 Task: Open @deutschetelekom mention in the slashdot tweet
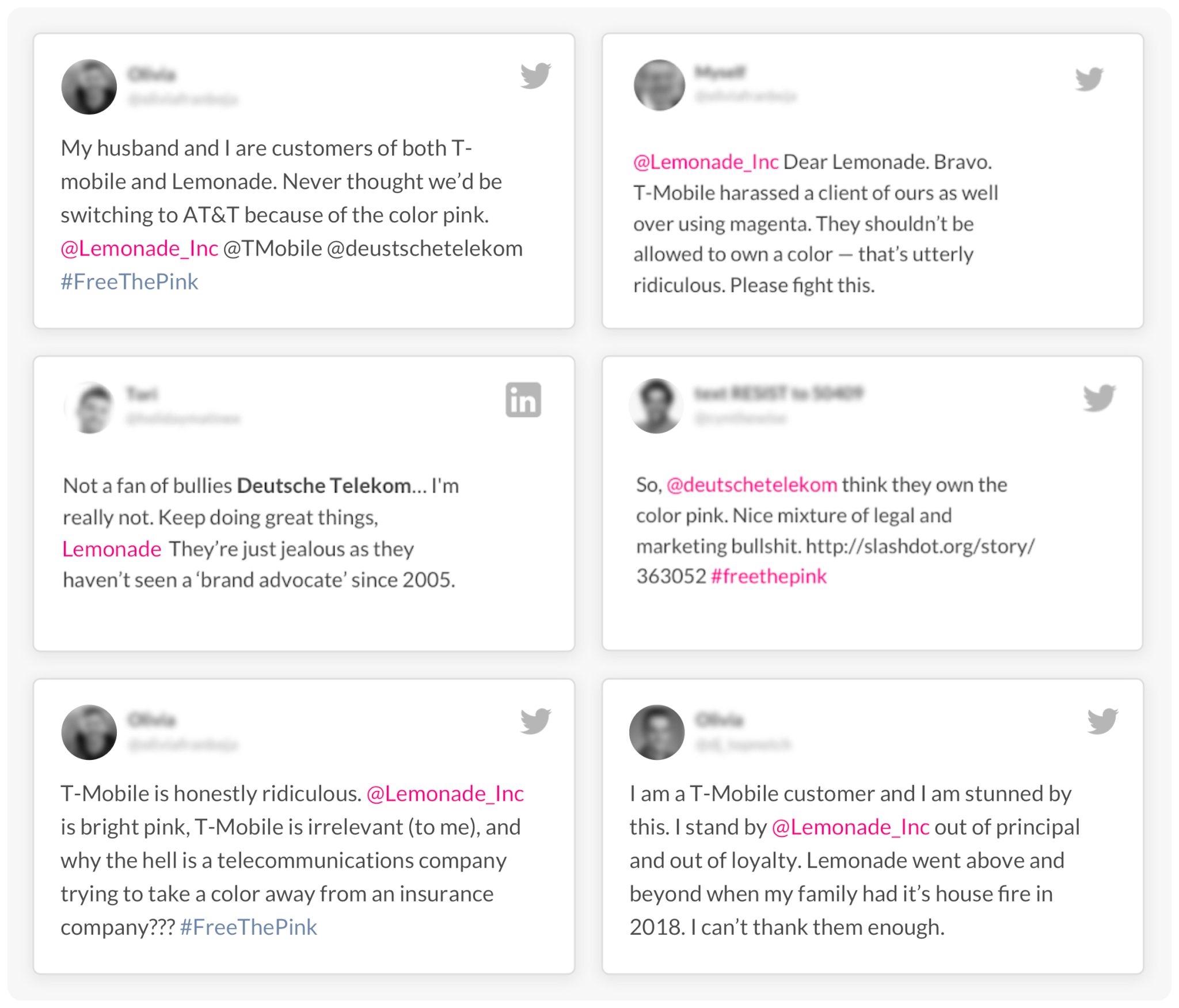pos(751,484)
